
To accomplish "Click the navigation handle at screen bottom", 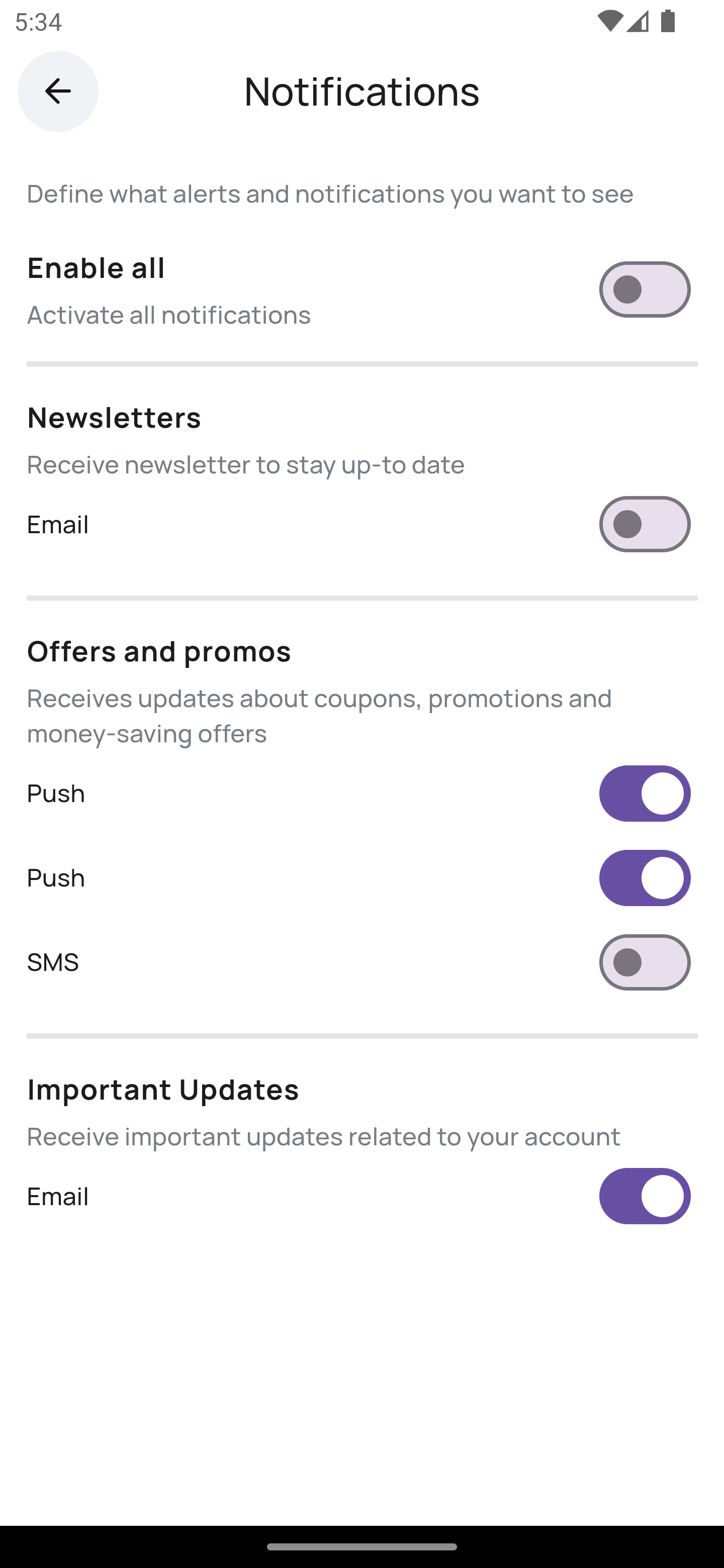I will pyautogui.click(x=361, y=1547).
